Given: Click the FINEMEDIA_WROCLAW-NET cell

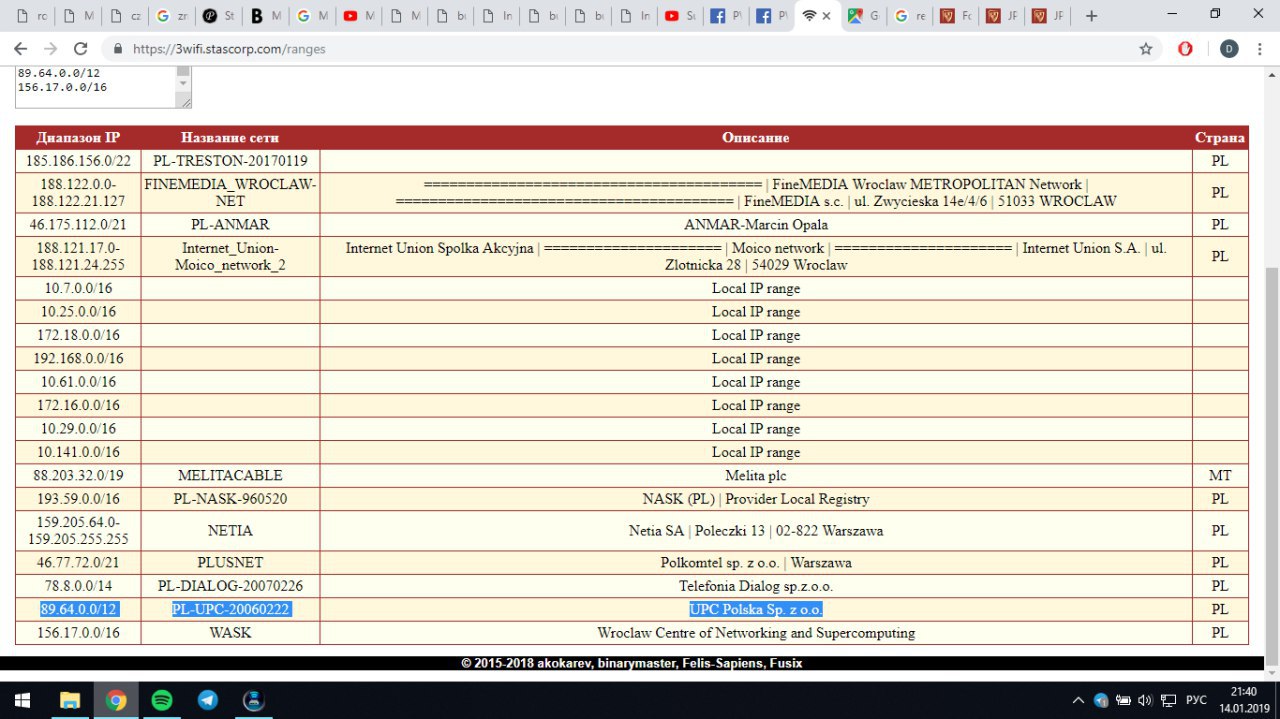Looking at the screenshot, I should coord(230,193).
